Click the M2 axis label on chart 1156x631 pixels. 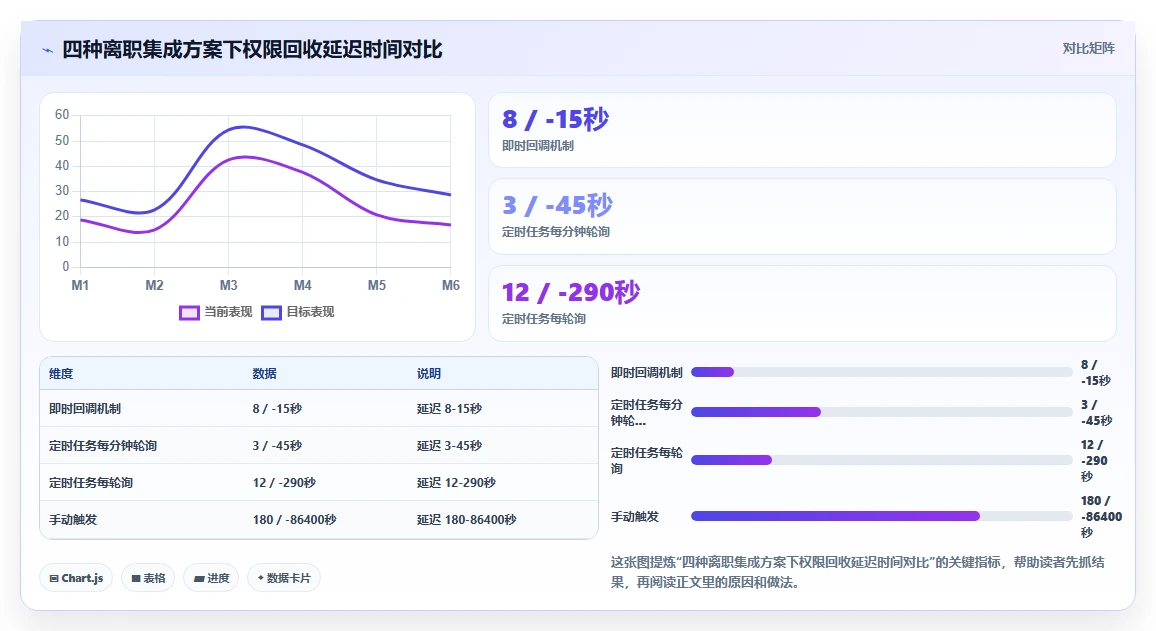[x=154, y=285]
